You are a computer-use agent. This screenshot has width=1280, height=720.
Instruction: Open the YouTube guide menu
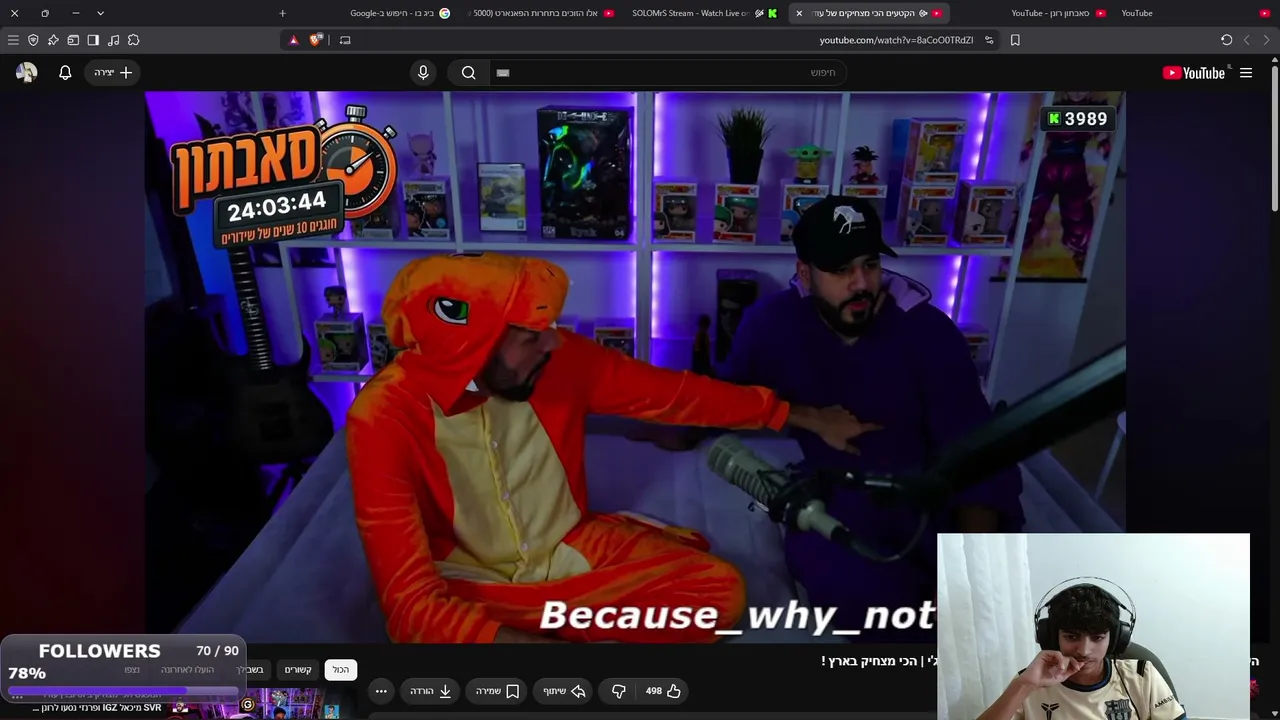click(x=1246, y=72)
